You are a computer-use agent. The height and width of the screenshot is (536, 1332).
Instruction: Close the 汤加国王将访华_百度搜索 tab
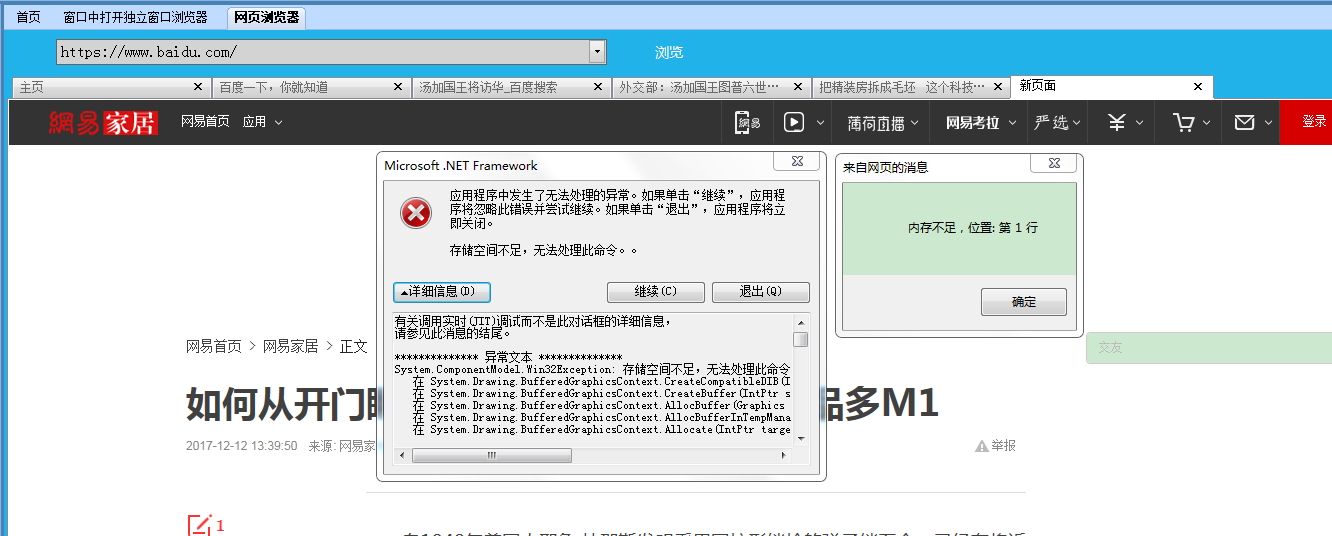click(598, 87)
